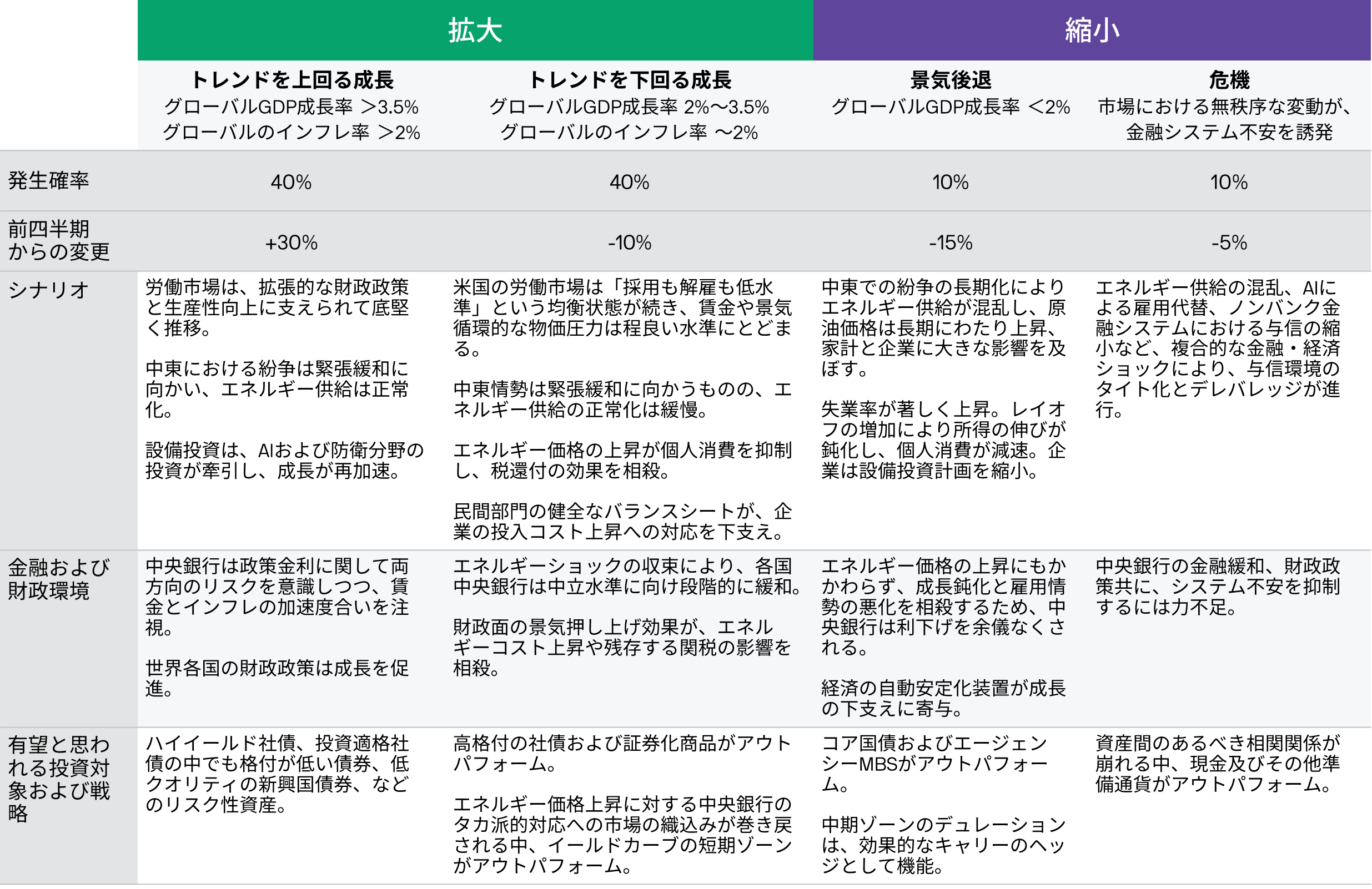Click paragraph starting エネルギー価格の上昇が個人消費を抑制
The image size is (1372, 889).
point(622,461)
